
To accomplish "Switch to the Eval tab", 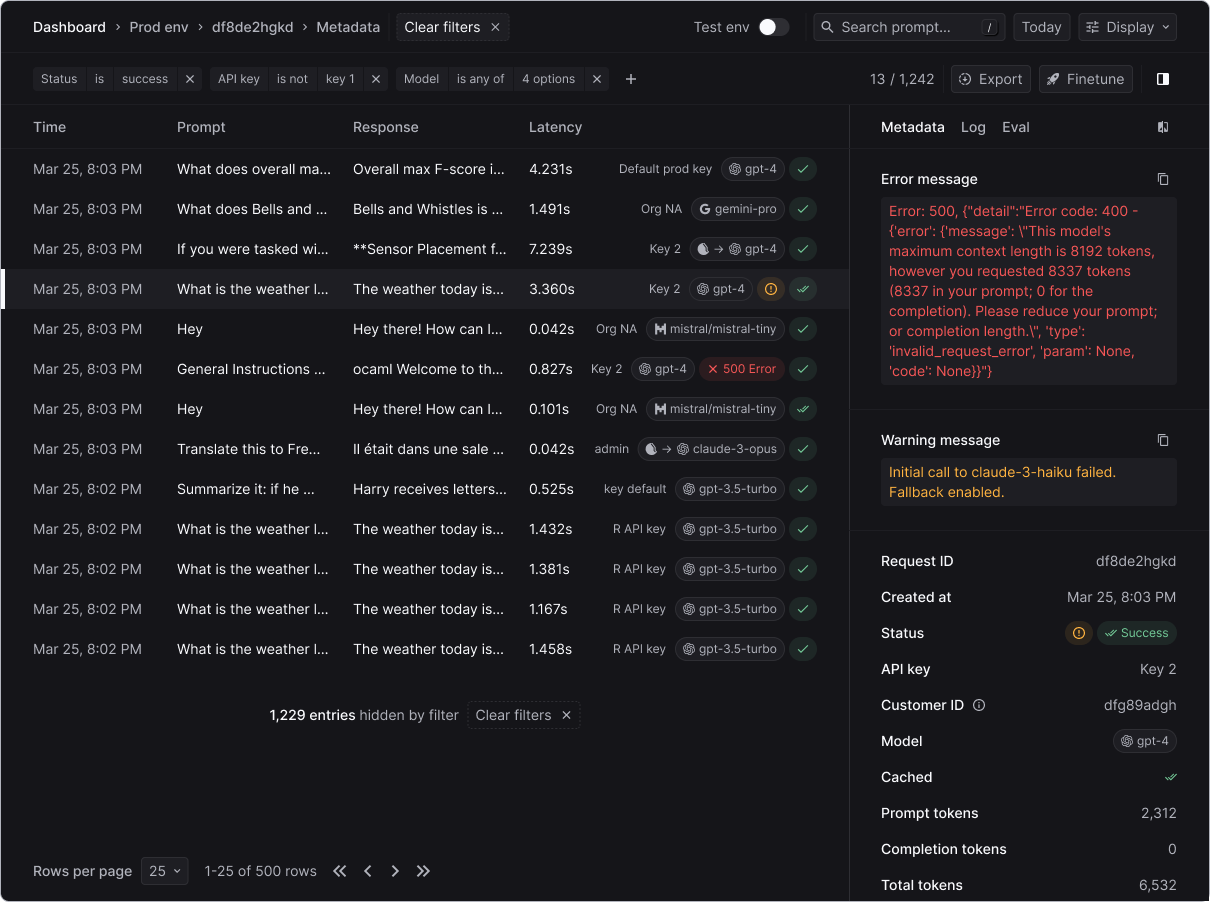I will tap(1015, 127).
